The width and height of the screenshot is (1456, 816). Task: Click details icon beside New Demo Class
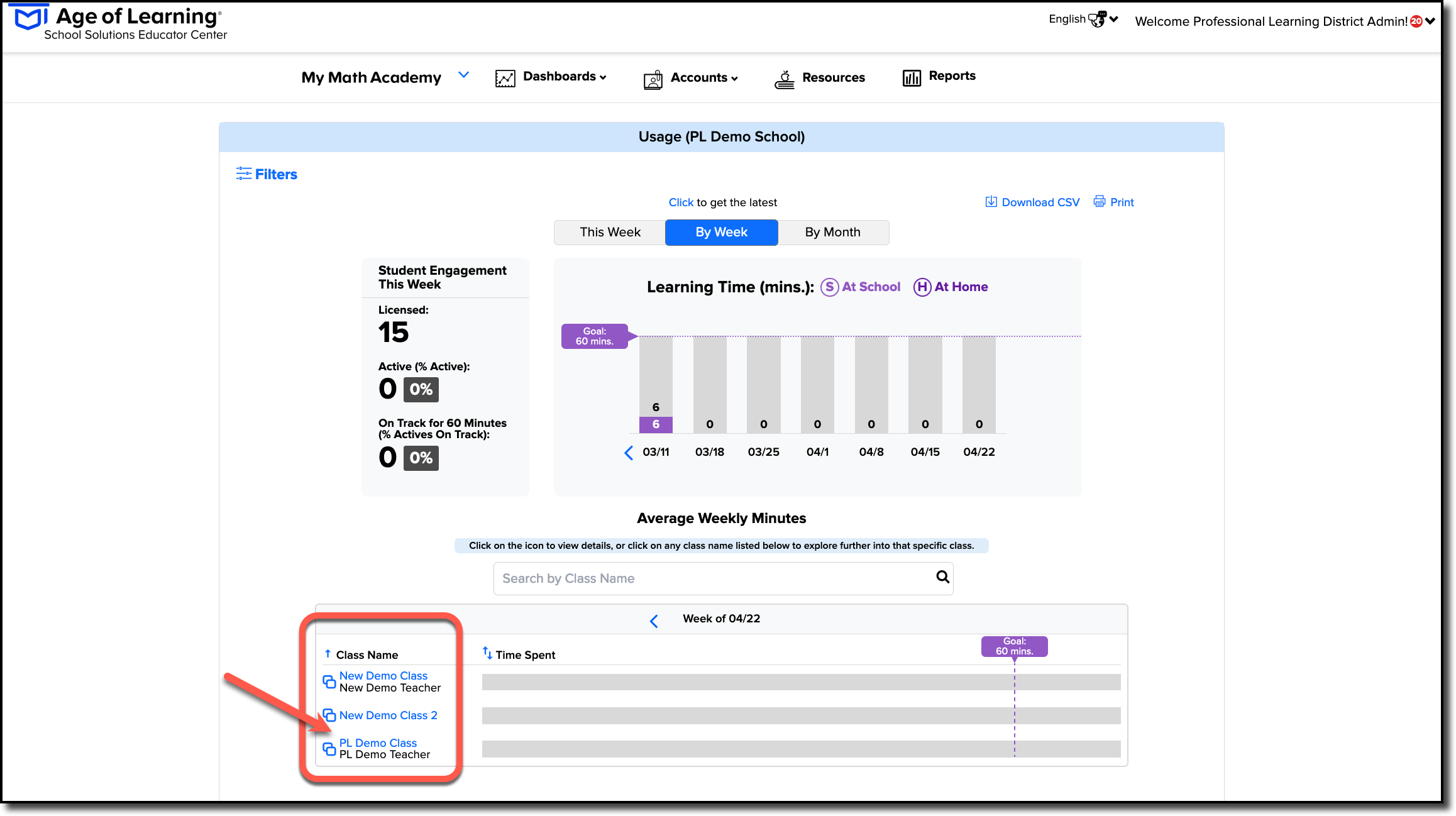pyautogui.click(x=329, y=681)
